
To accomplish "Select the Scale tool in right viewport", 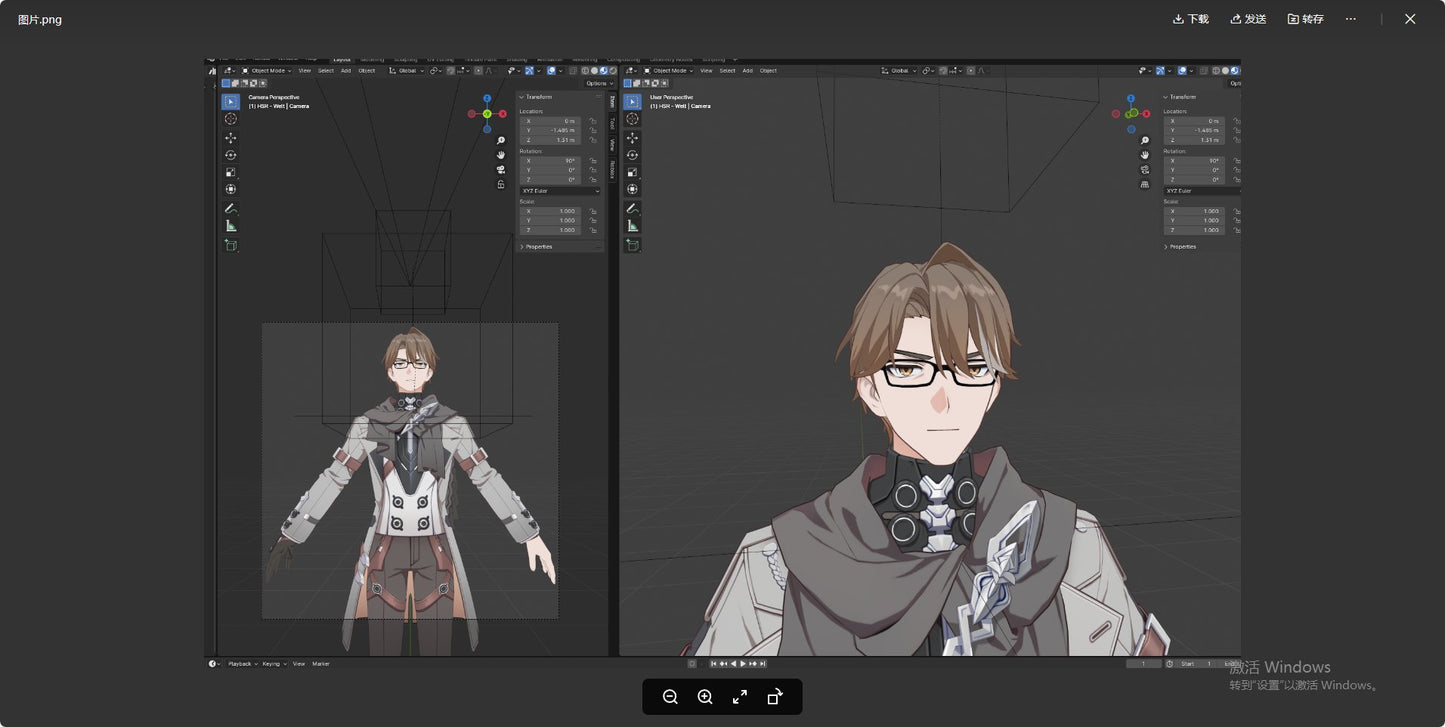I will pos(632,172).
